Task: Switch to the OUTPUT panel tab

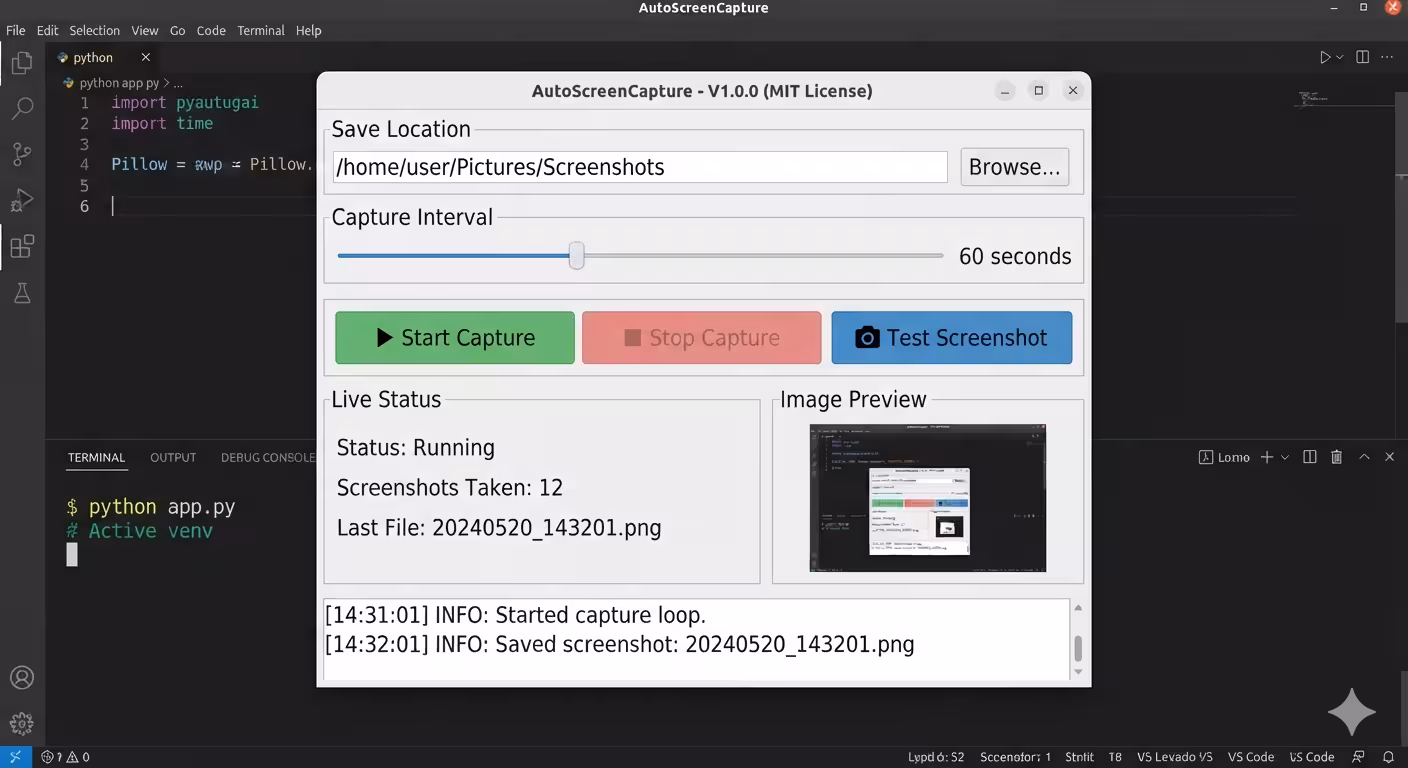Action: 173,457
